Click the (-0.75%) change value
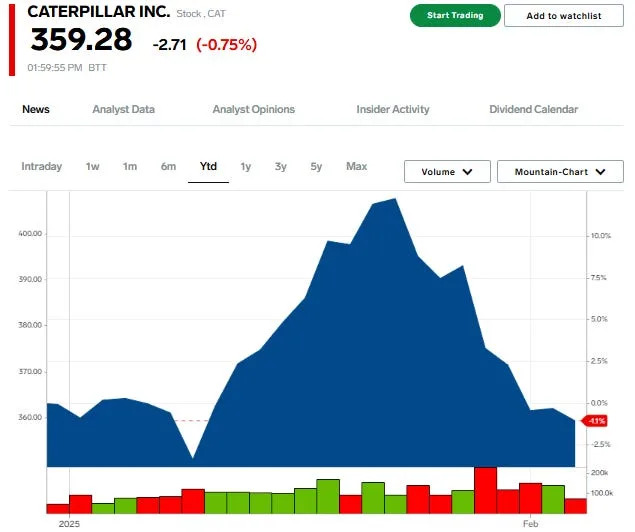Viewport: 635px width, 532px height. pos(227,45)
